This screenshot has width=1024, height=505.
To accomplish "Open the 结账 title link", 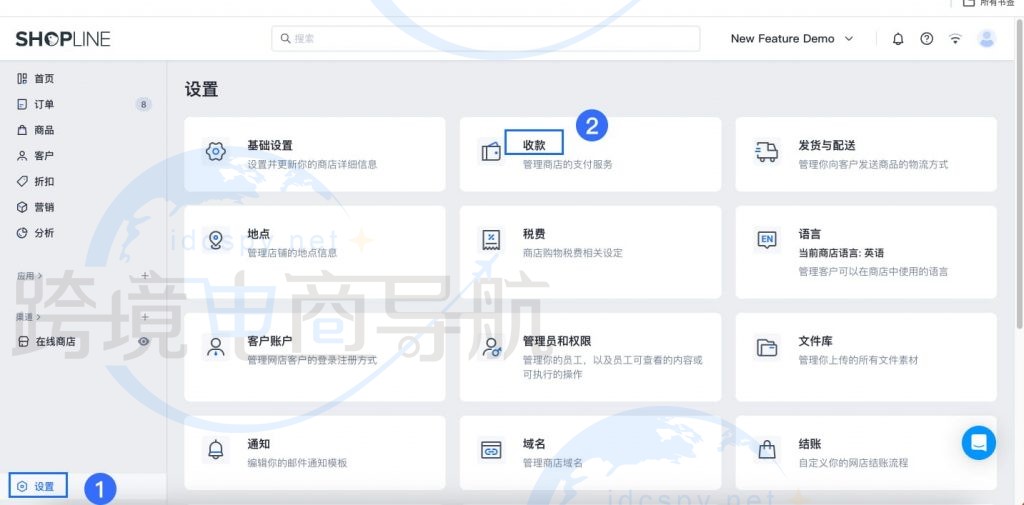I will click(x=810, y=444).
